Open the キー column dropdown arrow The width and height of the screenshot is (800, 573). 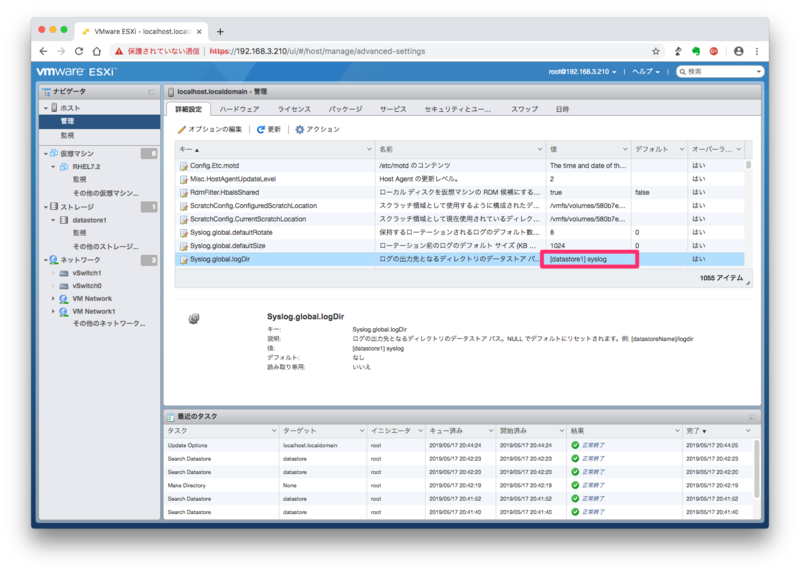pyautogui.click(x=369, y=150)
